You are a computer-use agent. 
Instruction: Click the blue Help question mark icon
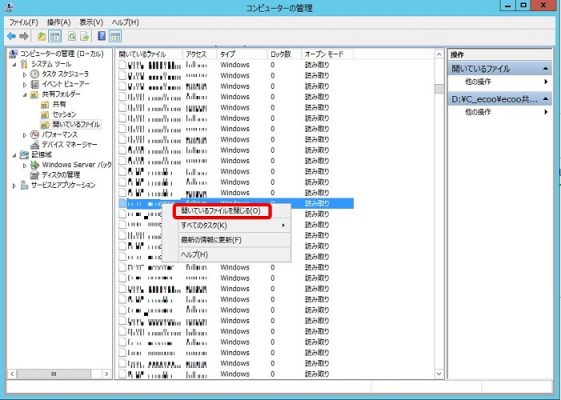click(x=102, y=36)
